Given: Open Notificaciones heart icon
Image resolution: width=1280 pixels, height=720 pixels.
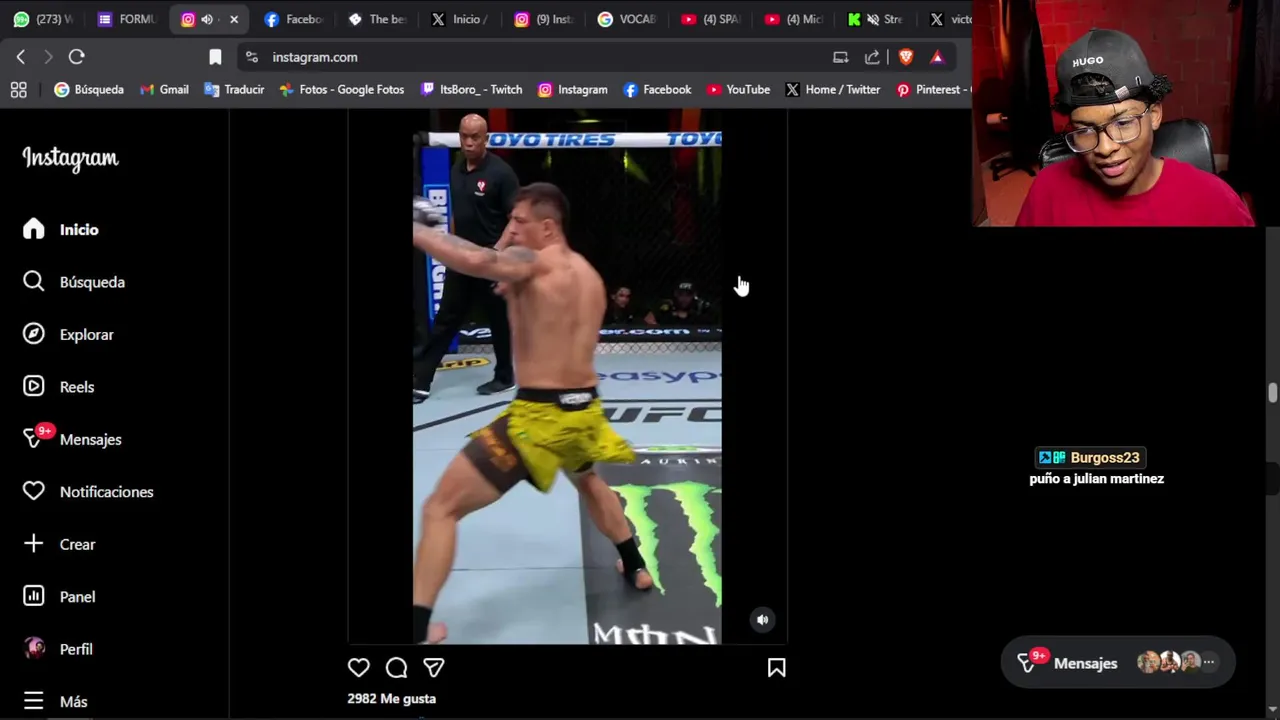Looking at the screenshot, I should [x=34, y=492].
